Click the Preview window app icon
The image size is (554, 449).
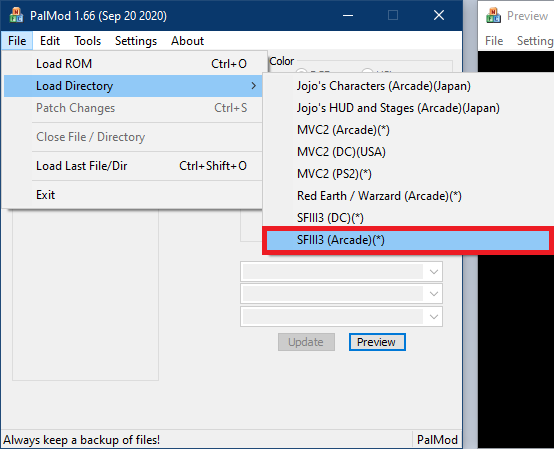pyautogui.click(x=493, y=15)
